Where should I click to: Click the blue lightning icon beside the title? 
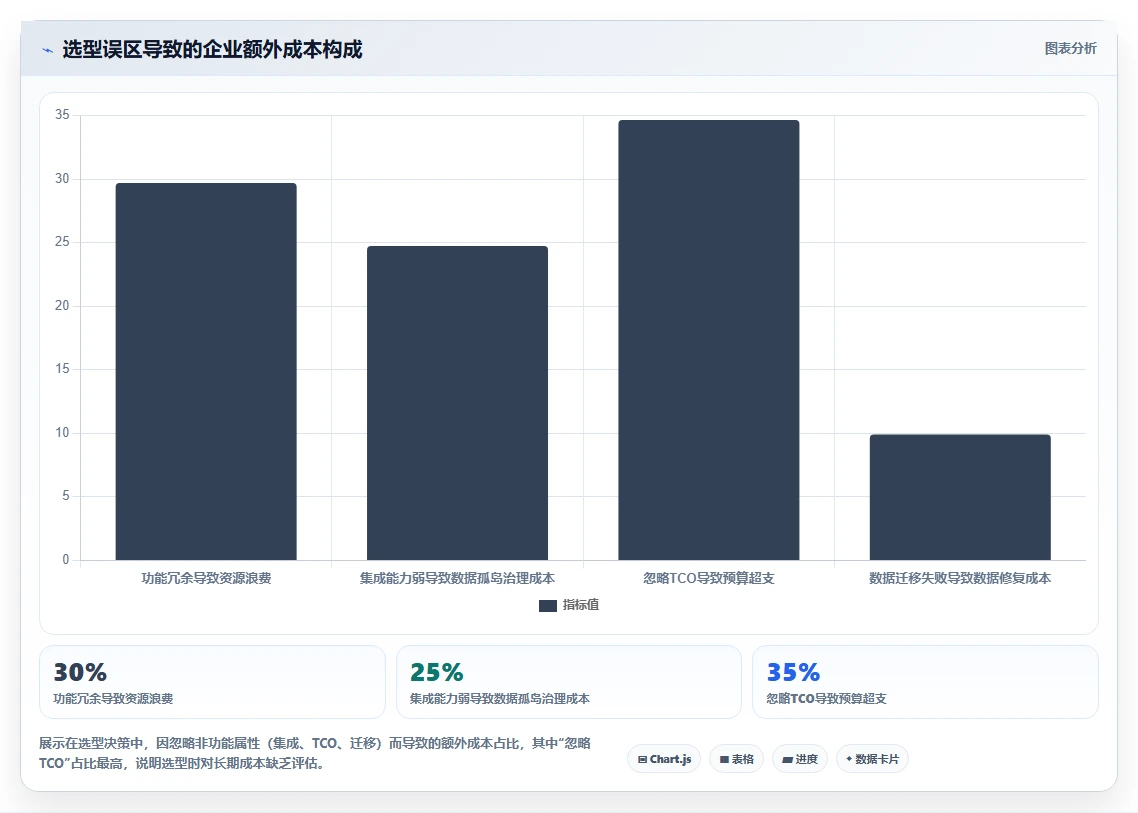click(x=48, y=50)
